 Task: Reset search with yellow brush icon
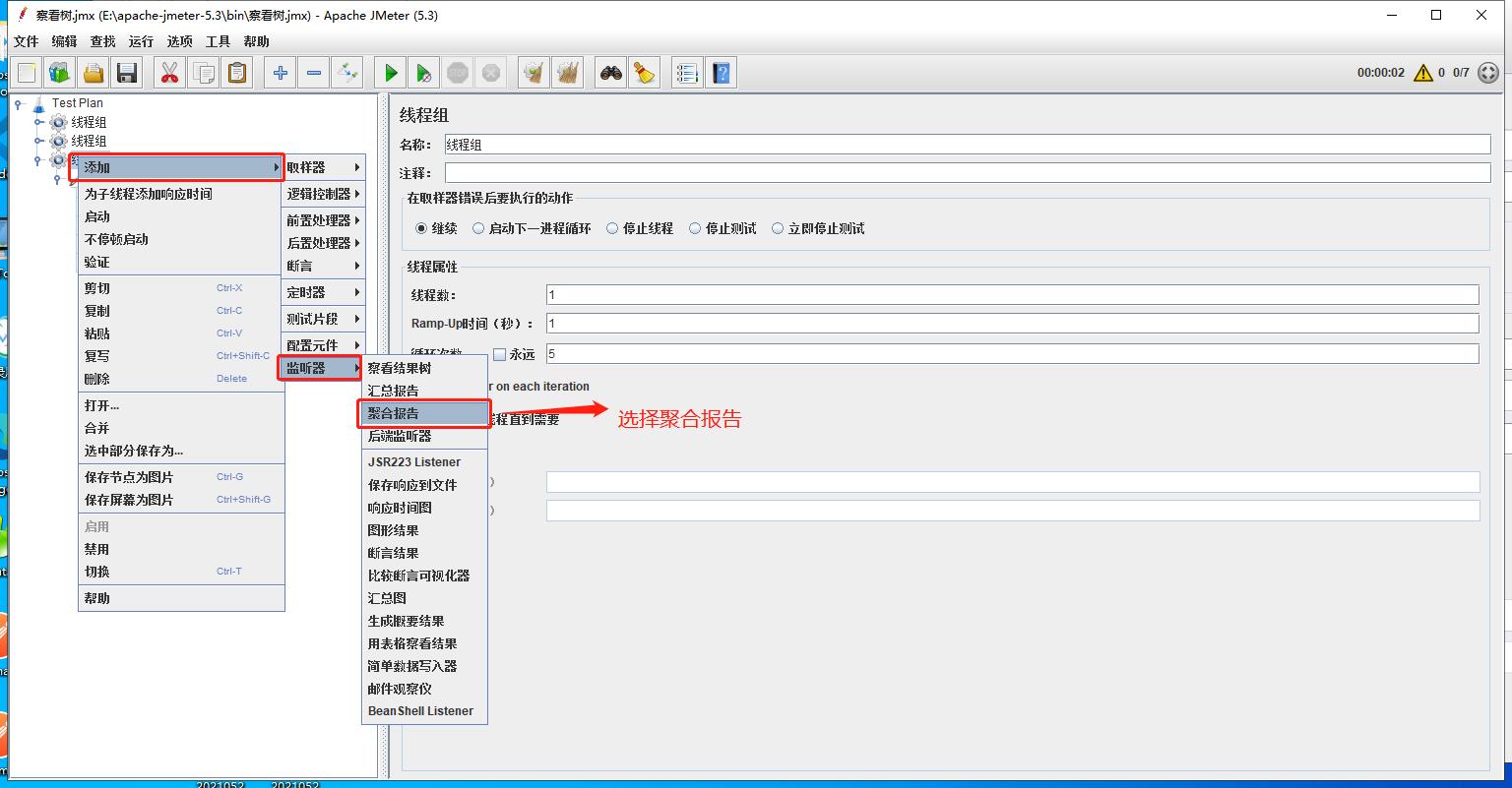click(x=645, y=73)
